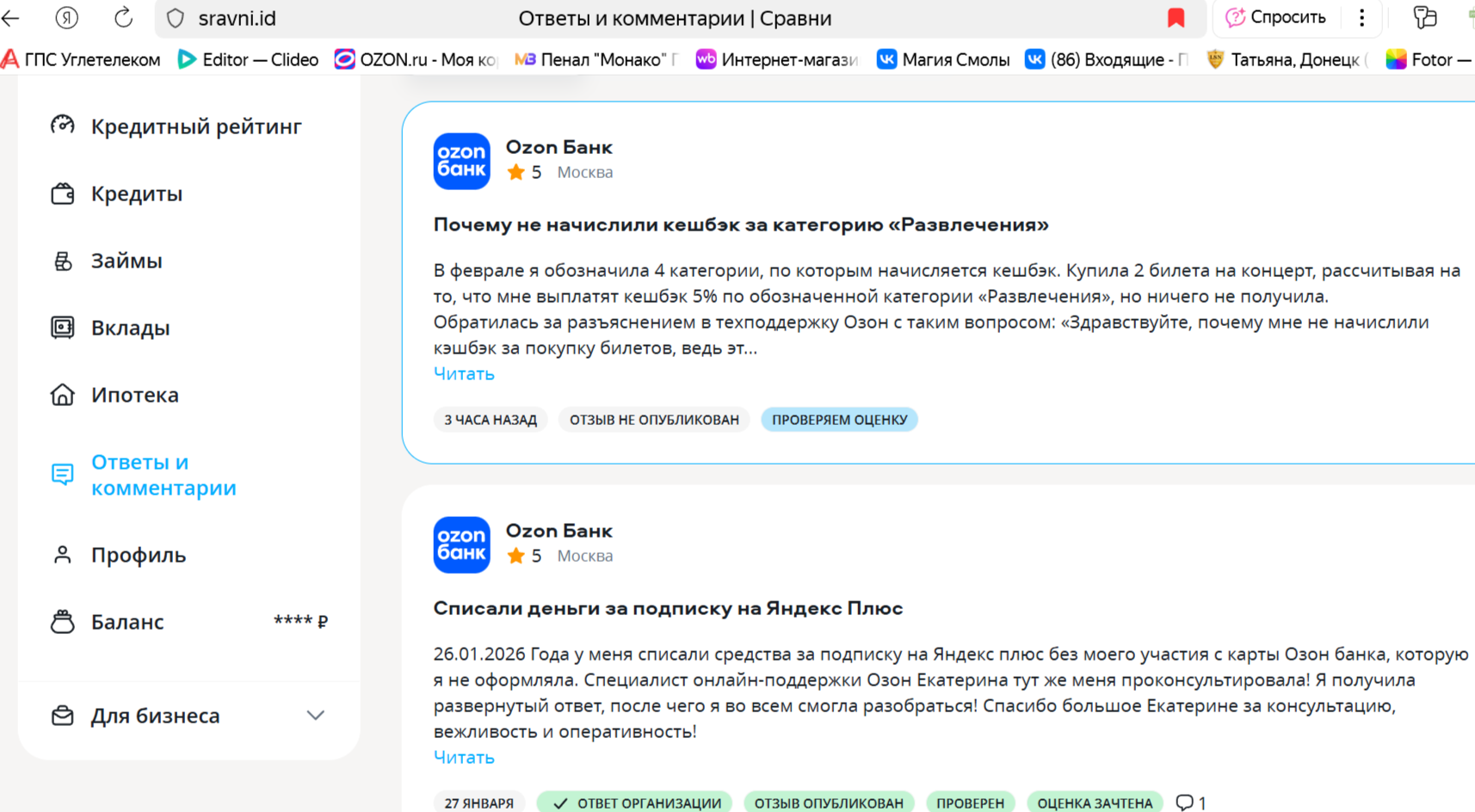
Task: Click the Баланс money bag icon
Action: [x=62, y=621]
